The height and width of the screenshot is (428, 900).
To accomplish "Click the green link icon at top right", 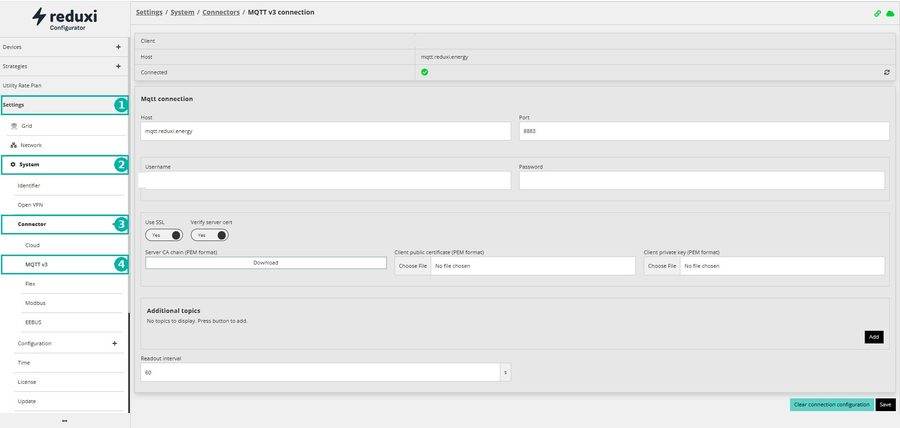I will point(878,13).
